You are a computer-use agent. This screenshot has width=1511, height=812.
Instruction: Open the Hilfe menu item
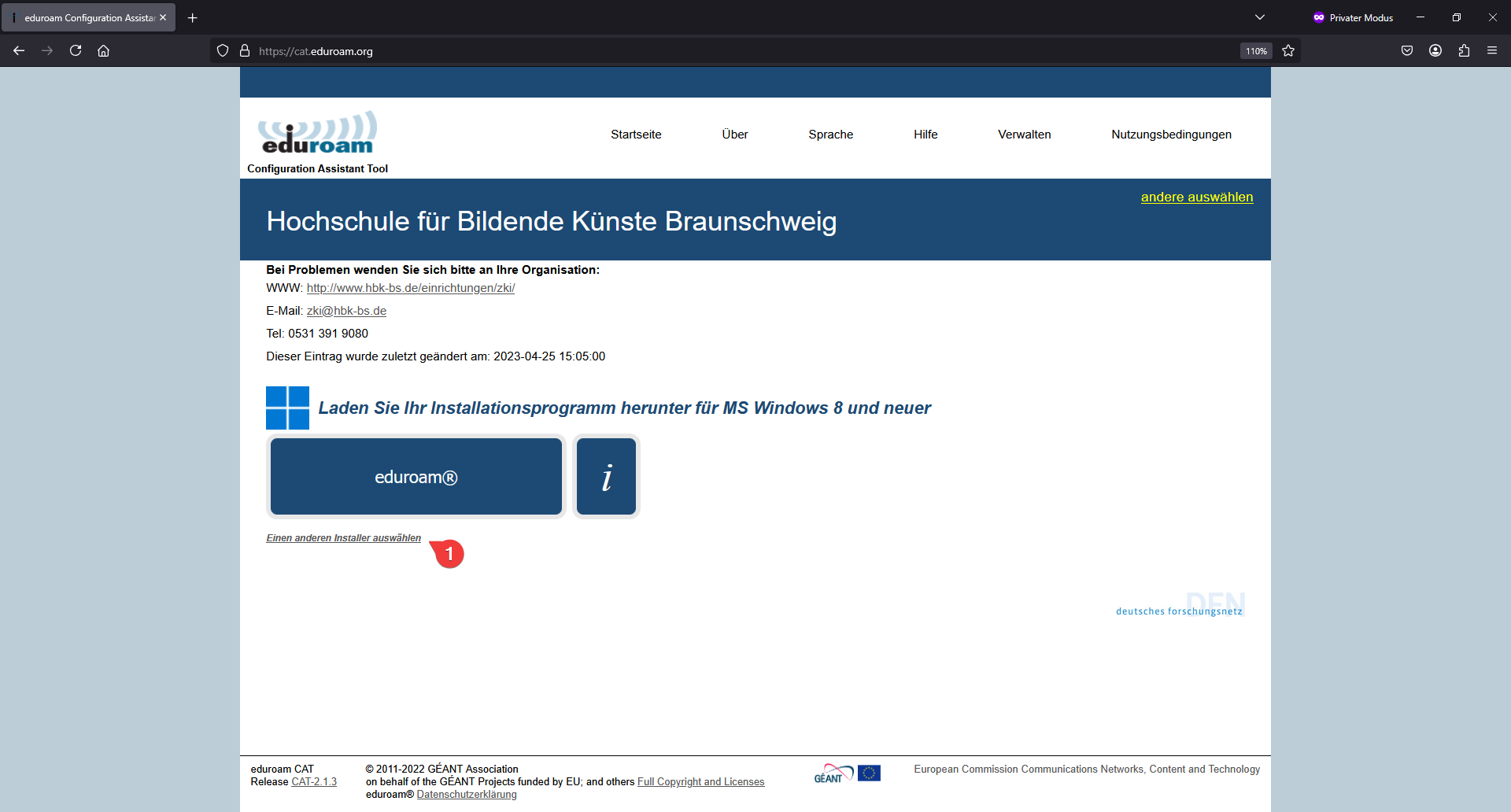click(x=925, y=135)
